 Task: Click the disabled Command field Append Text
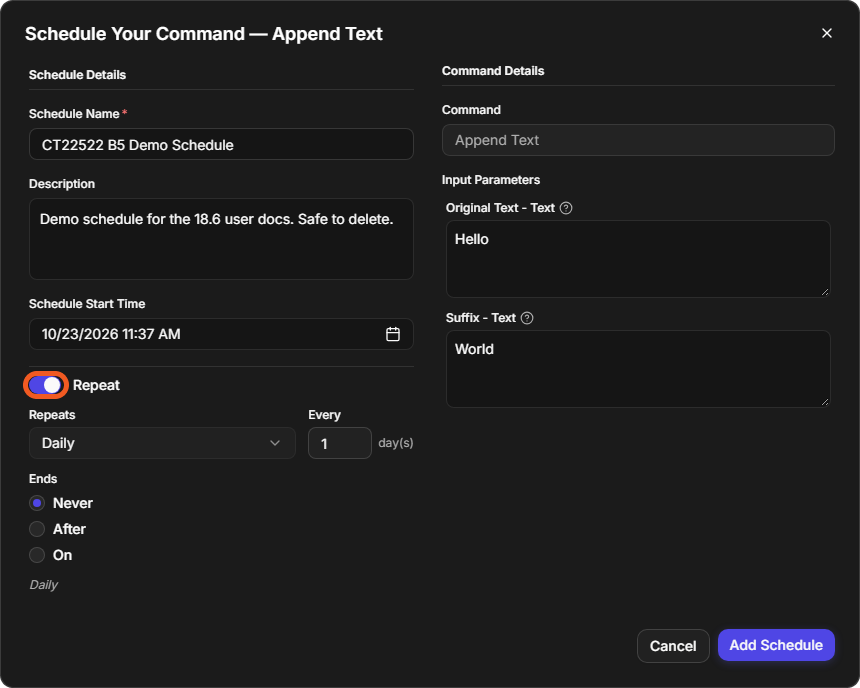[638, 140]
